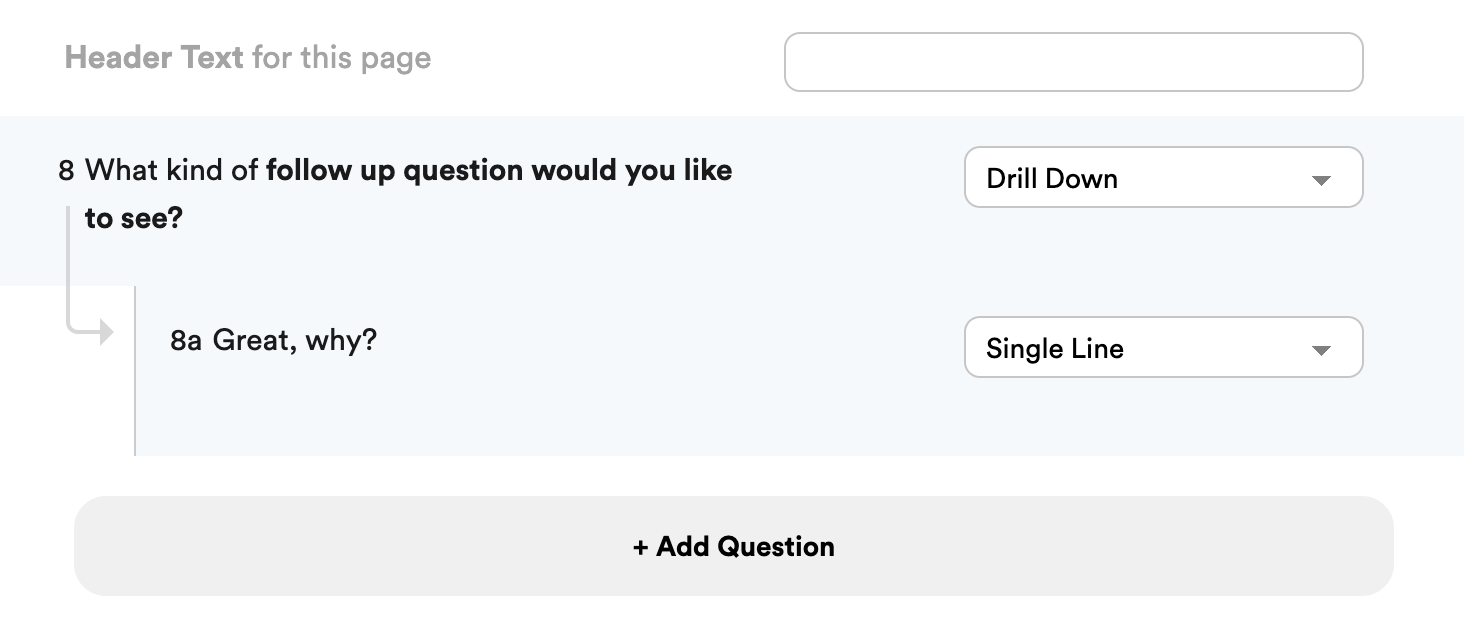
Task: Click the arrow on the Single Line dropdown
Action: pos(1321,351)
